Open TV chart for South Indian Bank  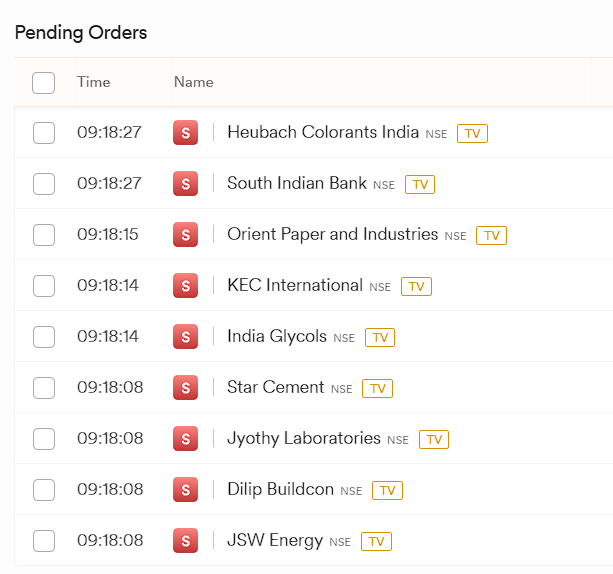[420, 184]
